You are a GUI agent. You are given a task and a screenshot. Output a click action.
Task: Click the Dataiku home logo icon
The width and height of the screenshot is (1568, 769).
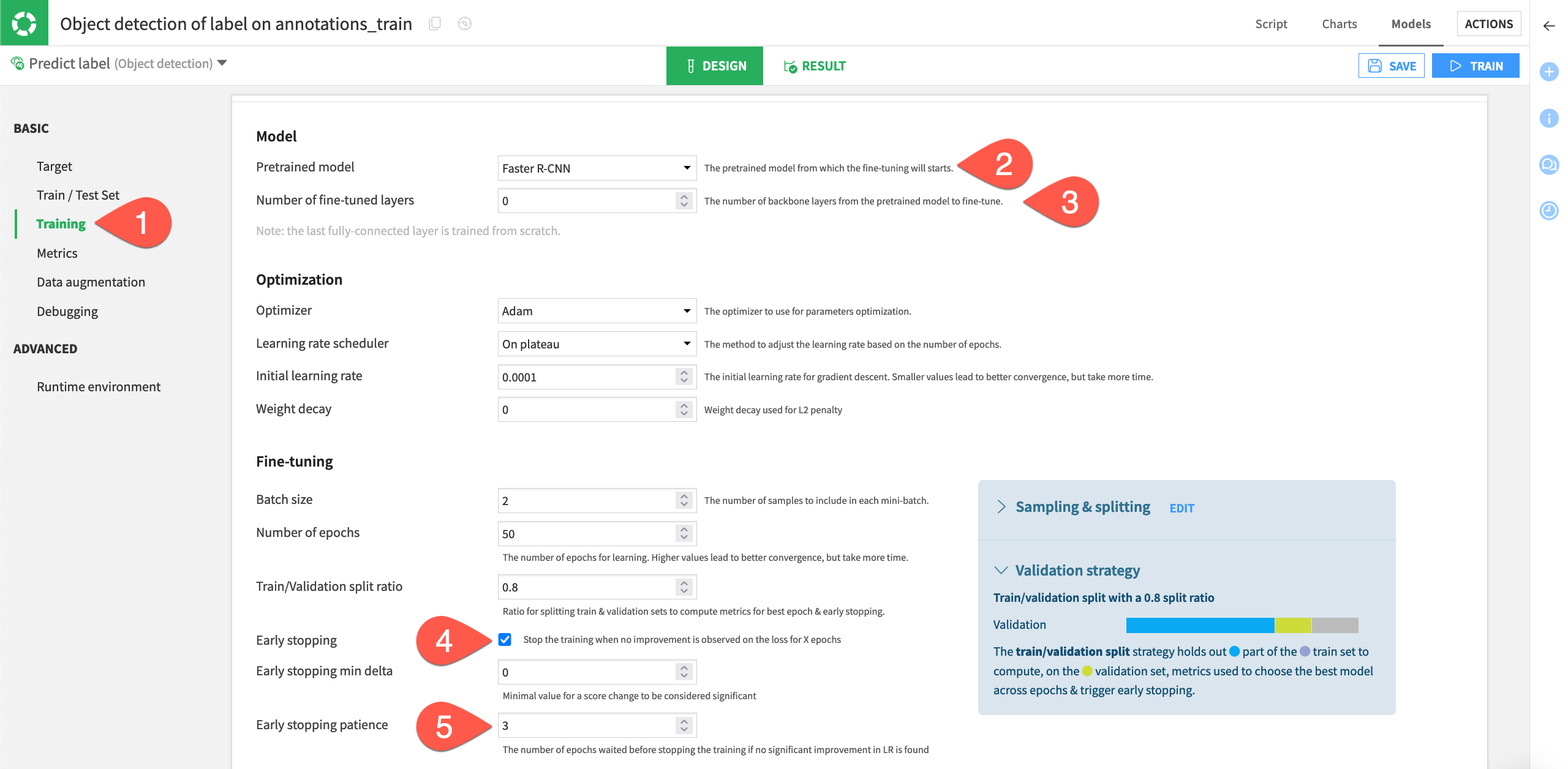coord(24,23)
